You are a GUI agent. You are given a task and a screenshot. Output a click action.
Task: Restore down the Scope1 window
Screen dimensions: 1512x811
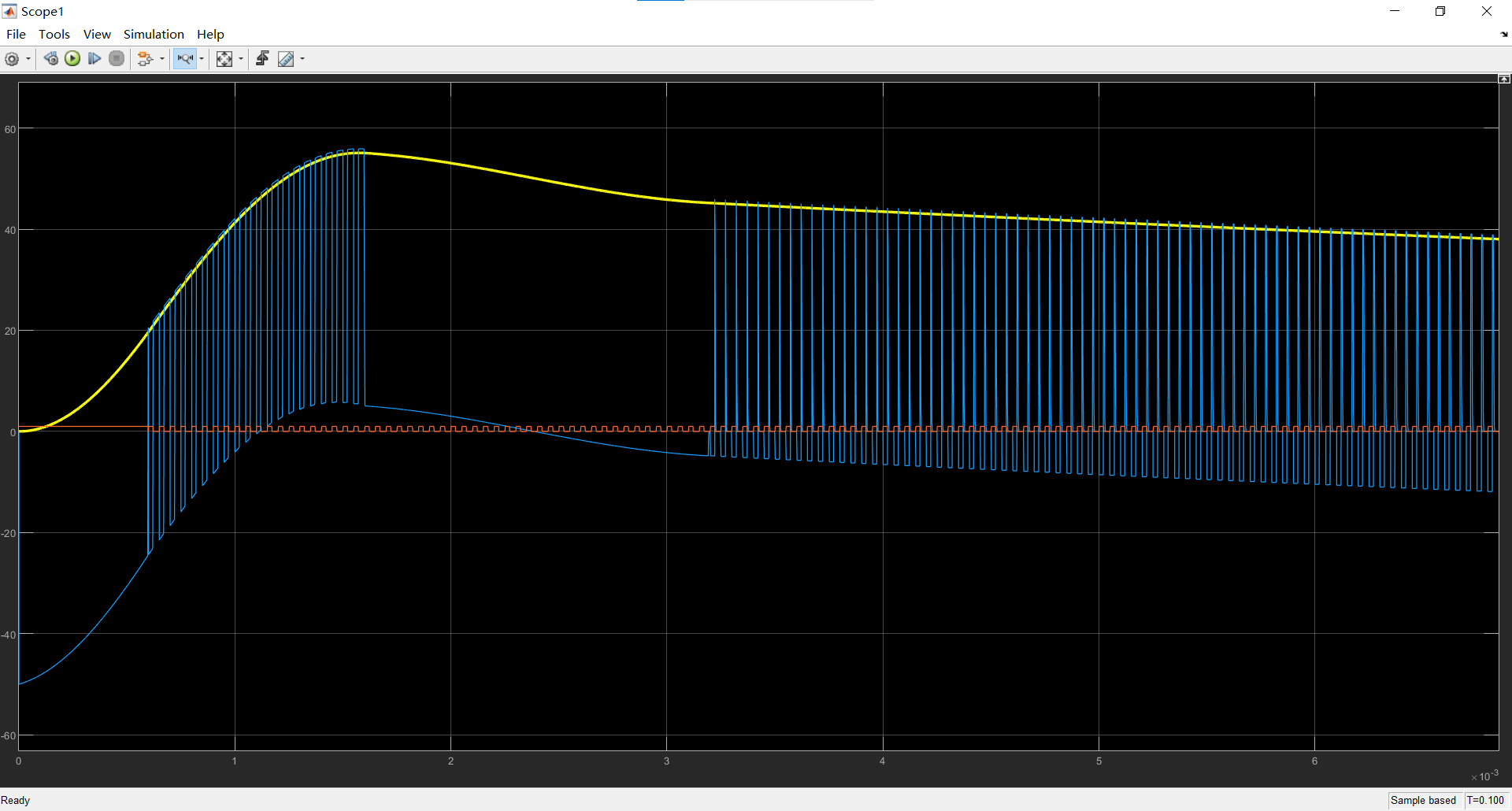click(x=1440, y=11)
